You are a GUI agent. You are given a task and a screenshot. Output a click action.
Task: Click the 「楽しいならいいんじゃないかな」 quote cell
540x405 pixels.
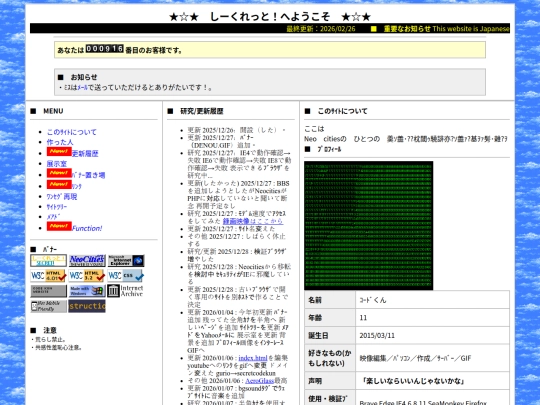(432, 381)
